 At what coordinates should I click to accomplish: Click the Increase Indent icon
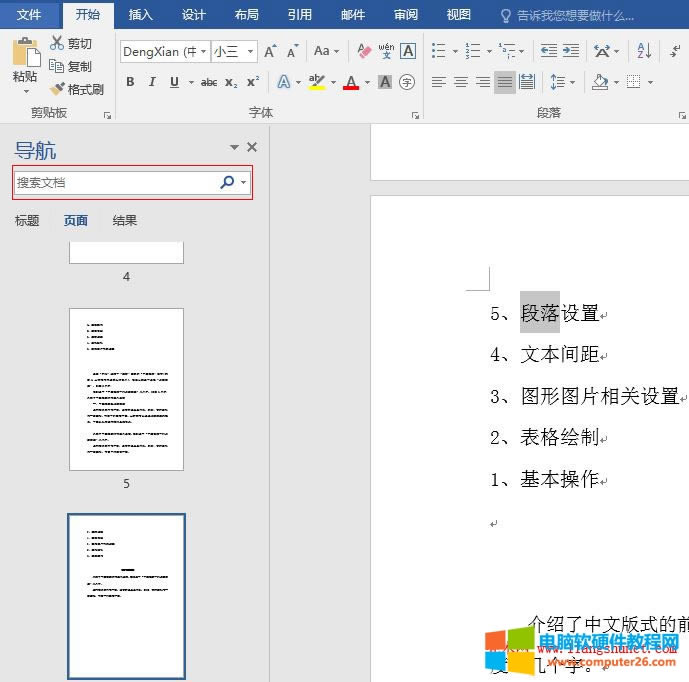(x=571, y=51)
